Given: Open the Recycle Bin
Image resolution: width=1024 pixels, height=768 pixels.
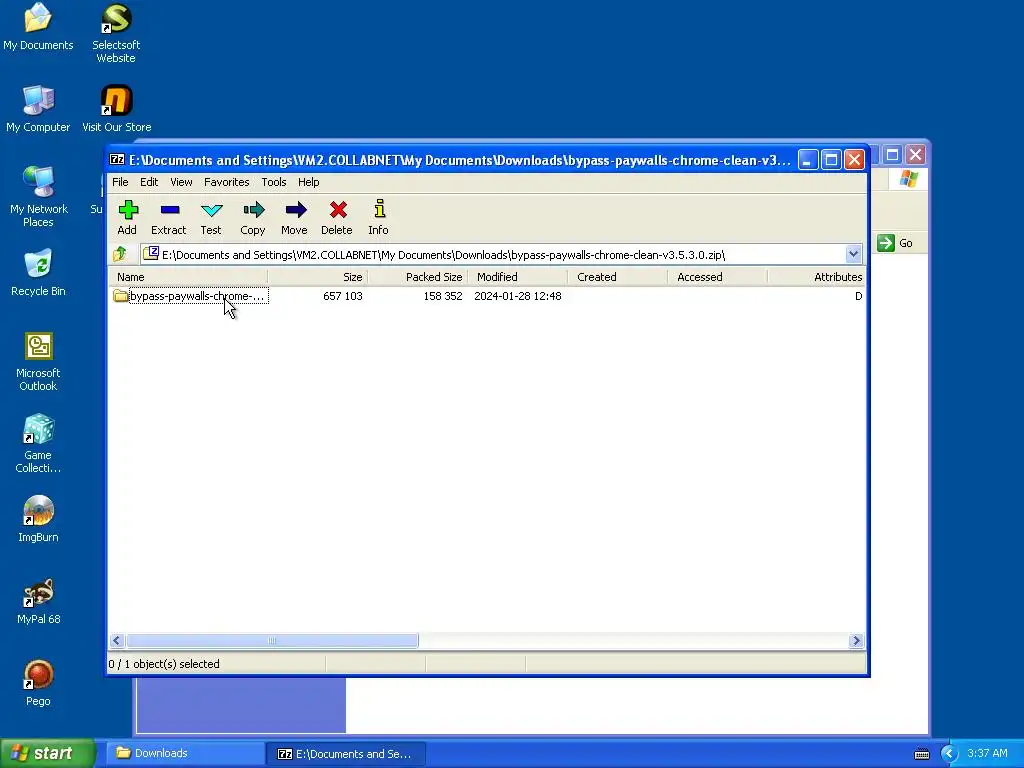Looking at the screenshot, I should tap(38, 273).
